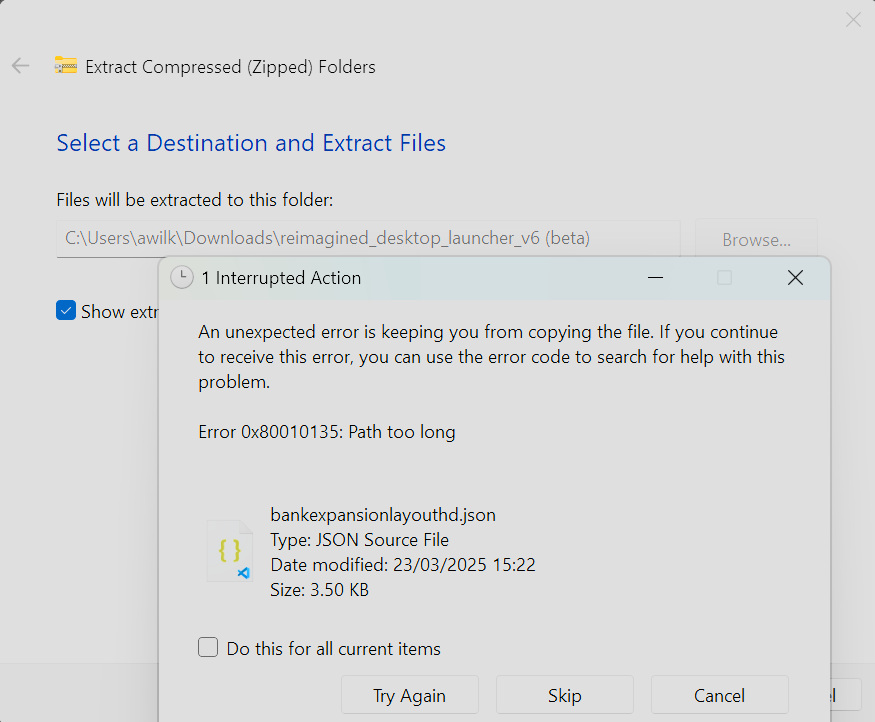Click into the destination folder path field
875x722 pixels.
coord(368,239)
